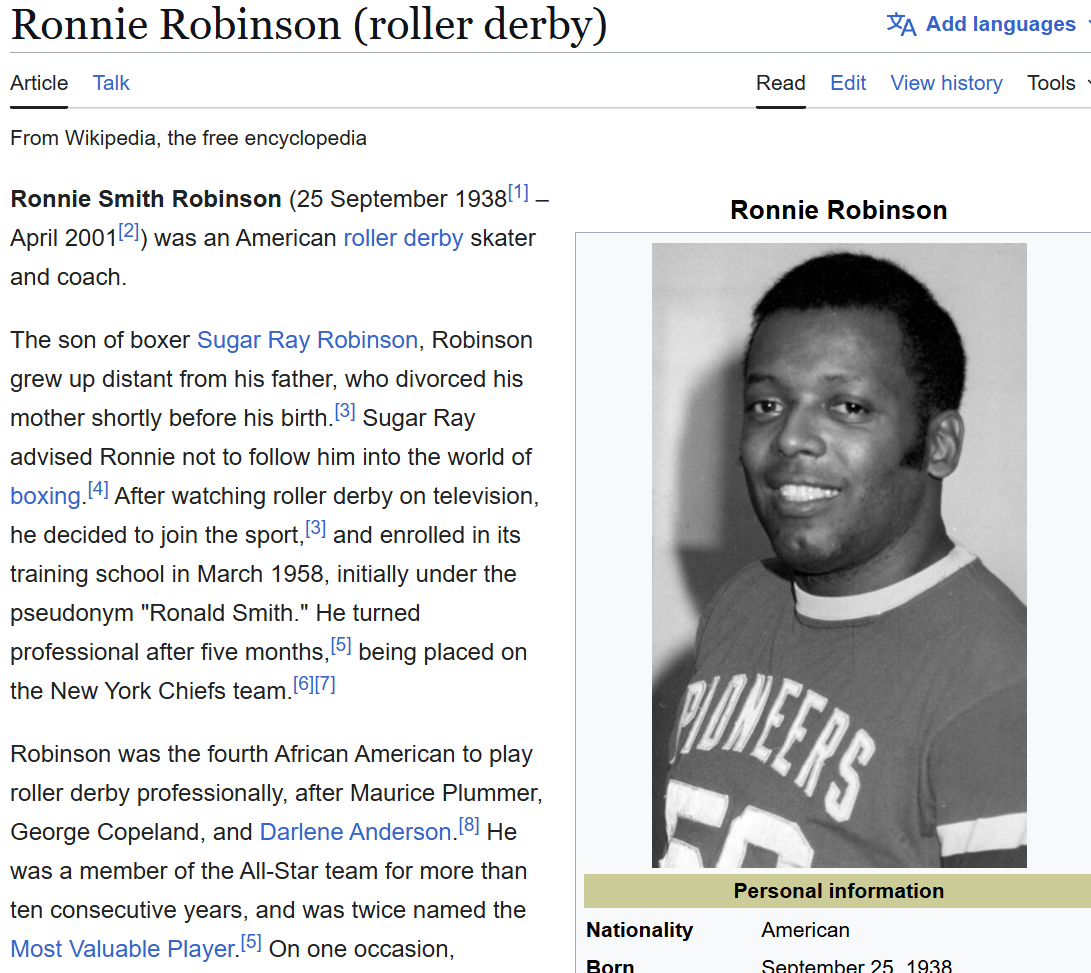Image resolution: width=1091 pixels, height=973 pixels.
Task: Click citation [7] after New York Chiefs
Action: [x=325, y=685]
